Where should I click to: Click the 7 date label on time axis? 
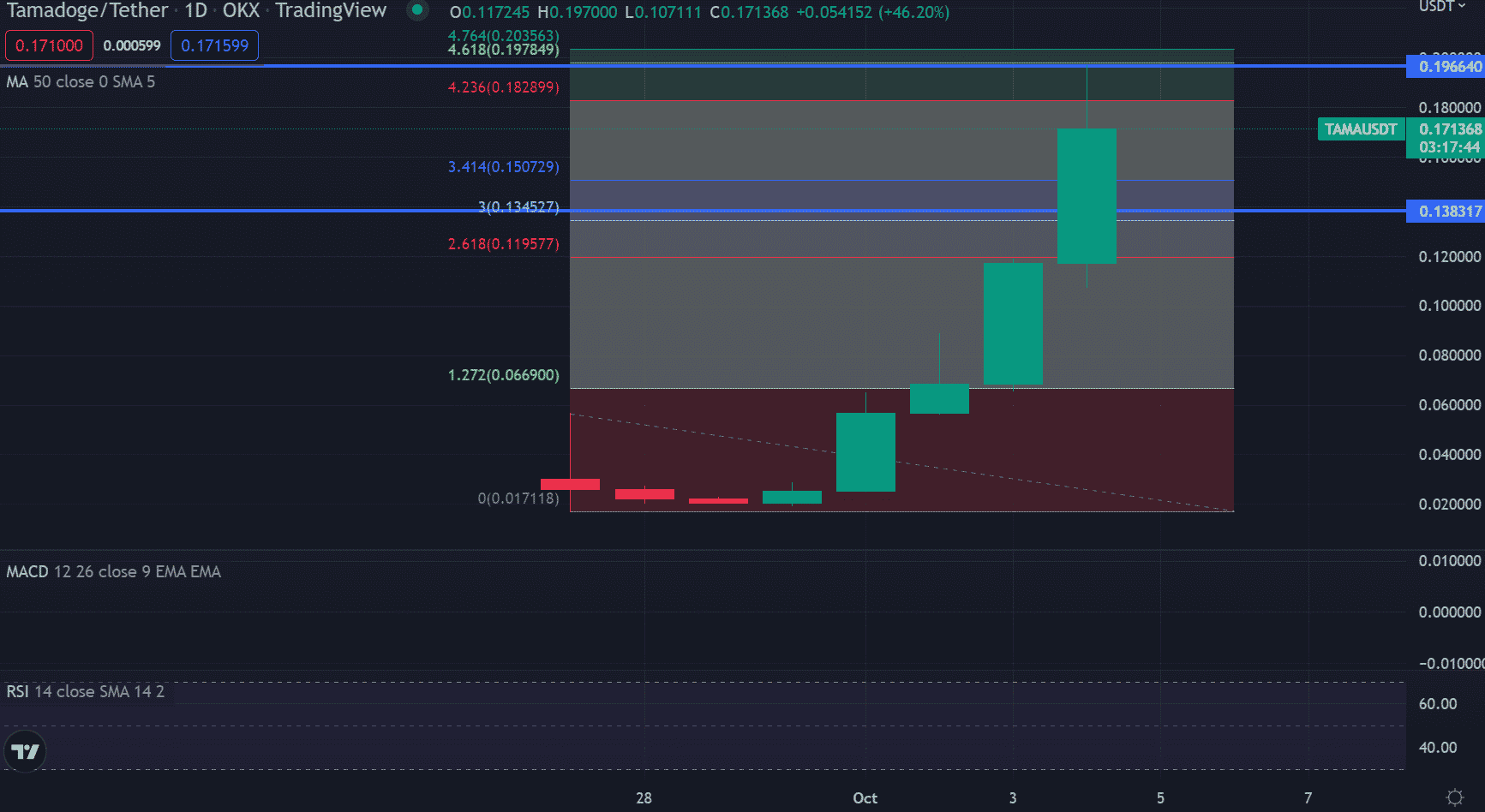click(x=1308, y=798)
